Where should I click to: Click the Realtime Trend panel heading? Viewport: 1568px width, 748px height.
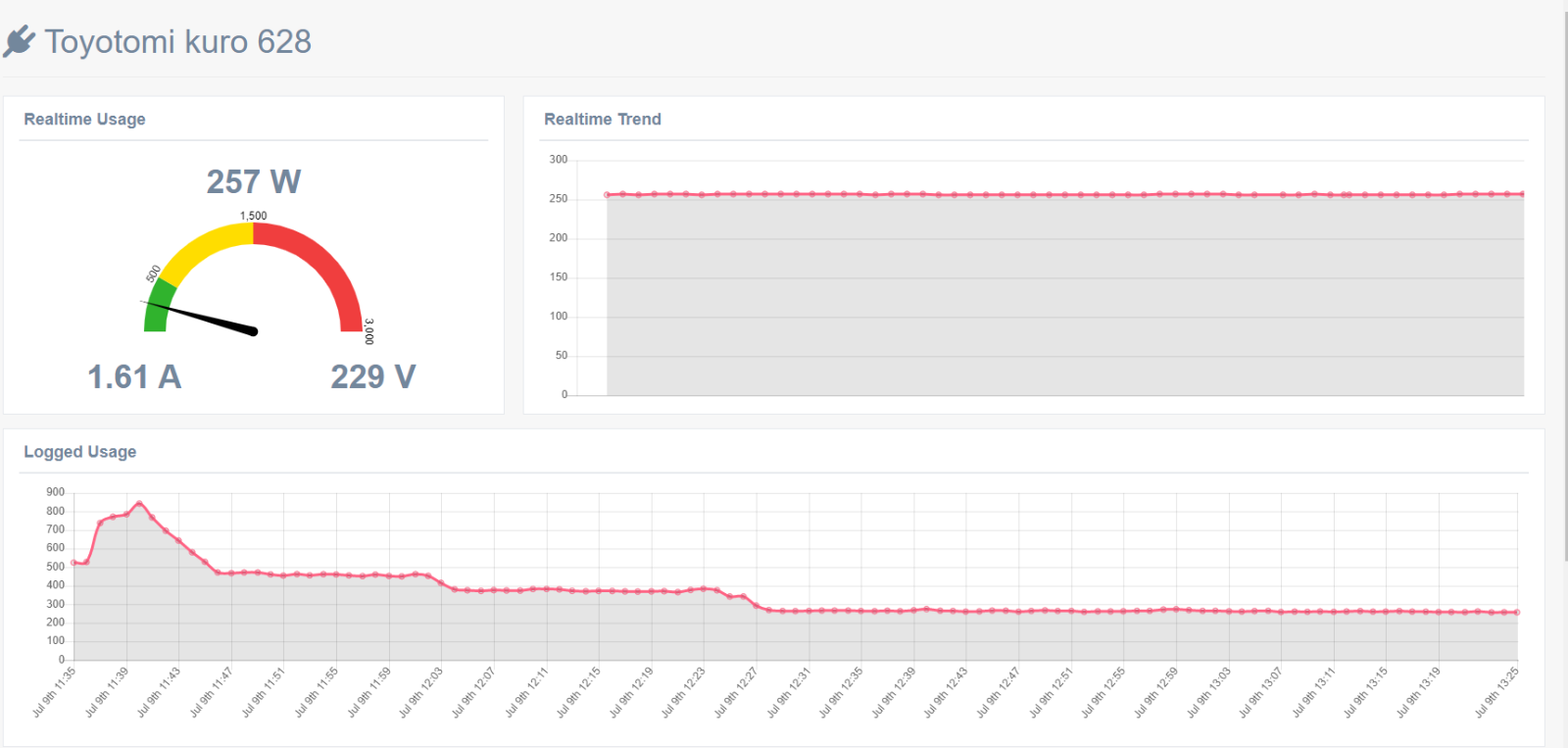[603, 119]
